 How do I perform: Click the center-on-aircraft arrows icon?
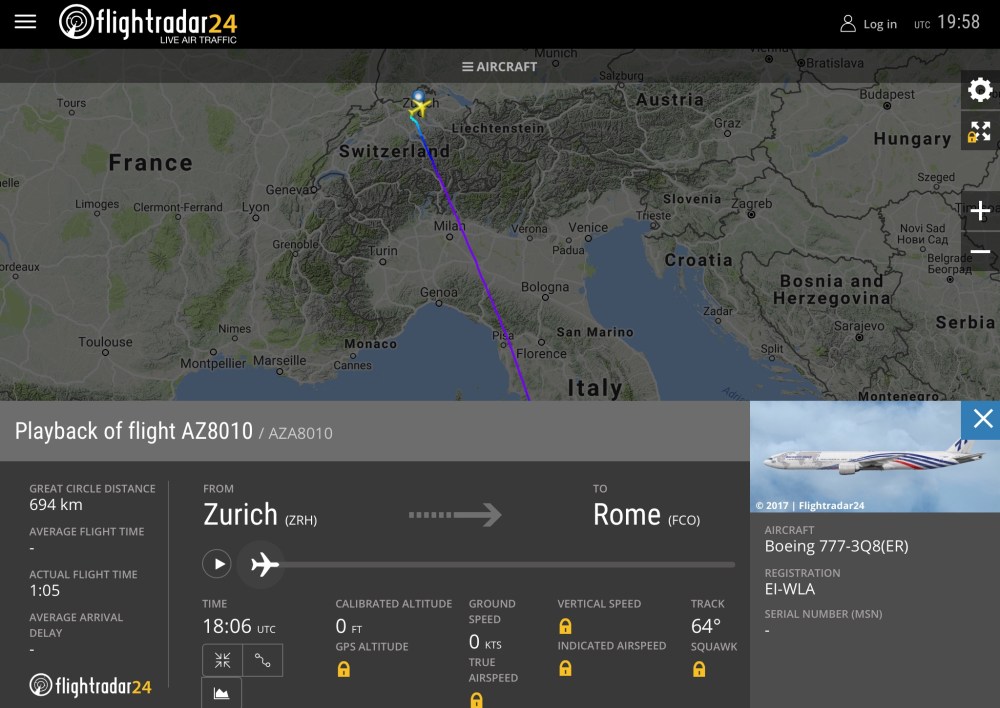point(222,660)
